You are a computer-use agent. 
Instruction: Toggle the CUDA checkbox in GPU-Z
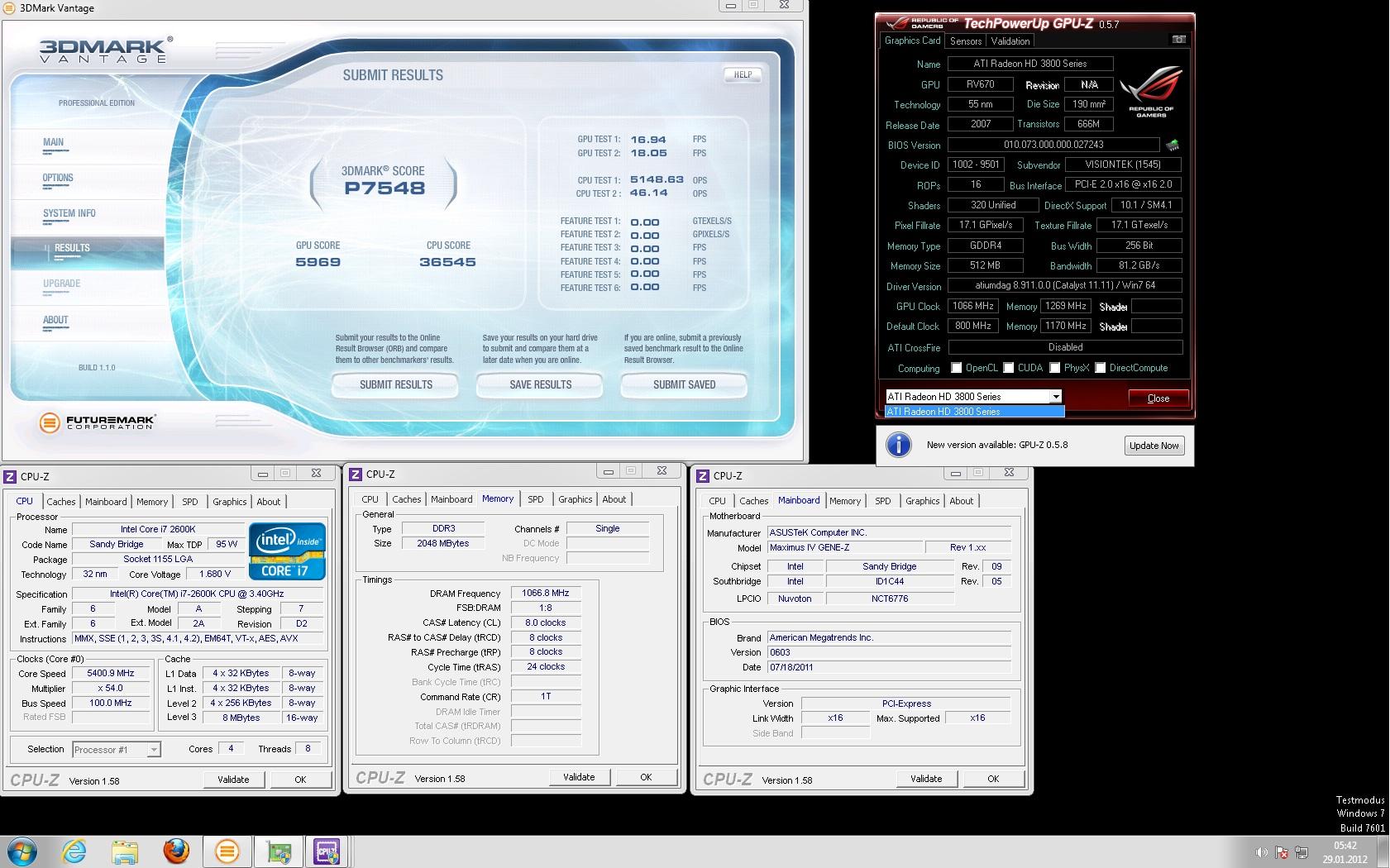pyautogui.click(x=1009, y=368)
